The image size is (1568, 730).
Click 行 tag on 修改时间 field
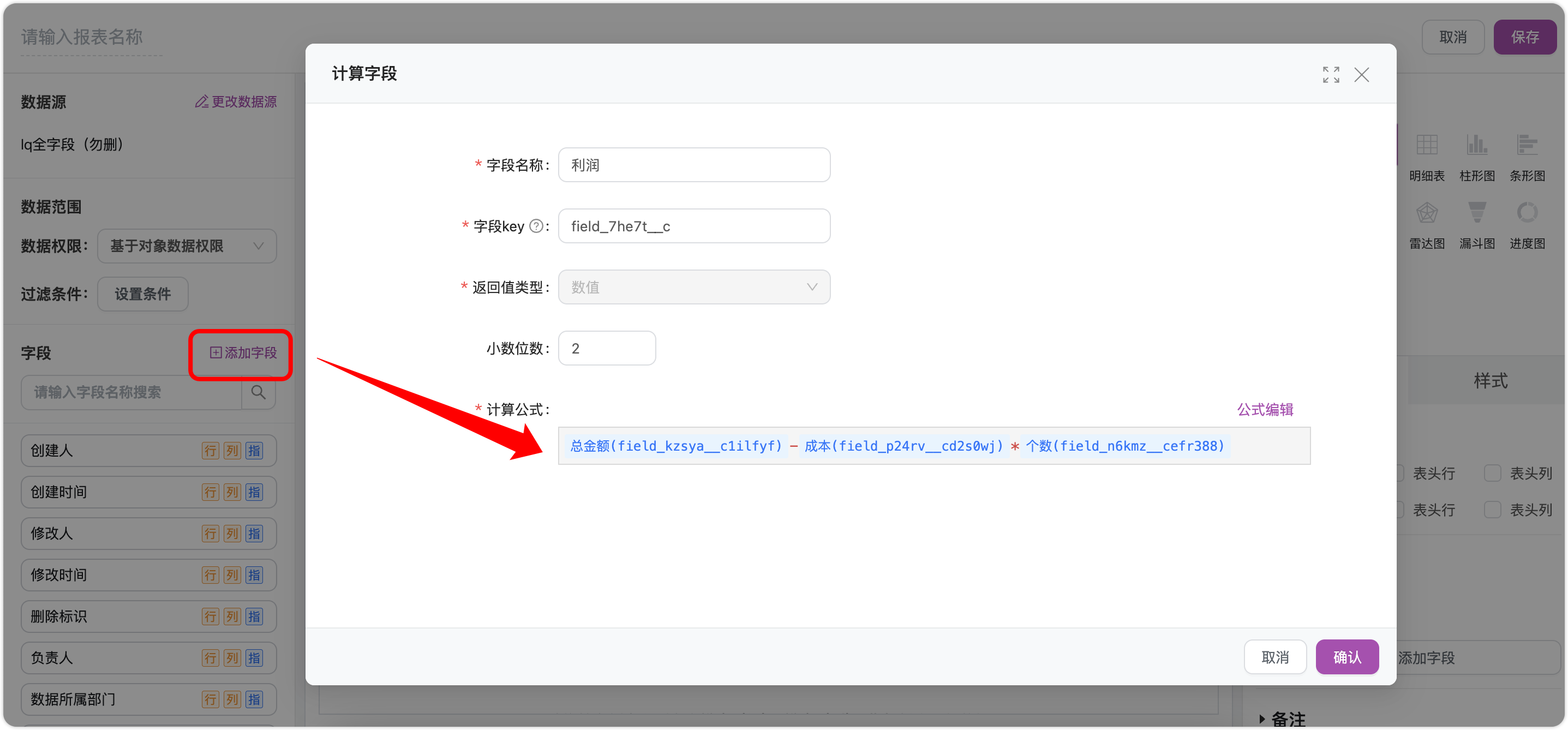210,575
